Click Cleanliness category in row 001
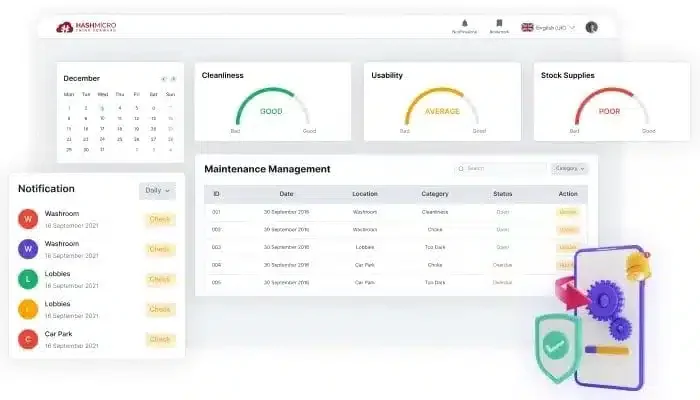 (x=435, y=212)
